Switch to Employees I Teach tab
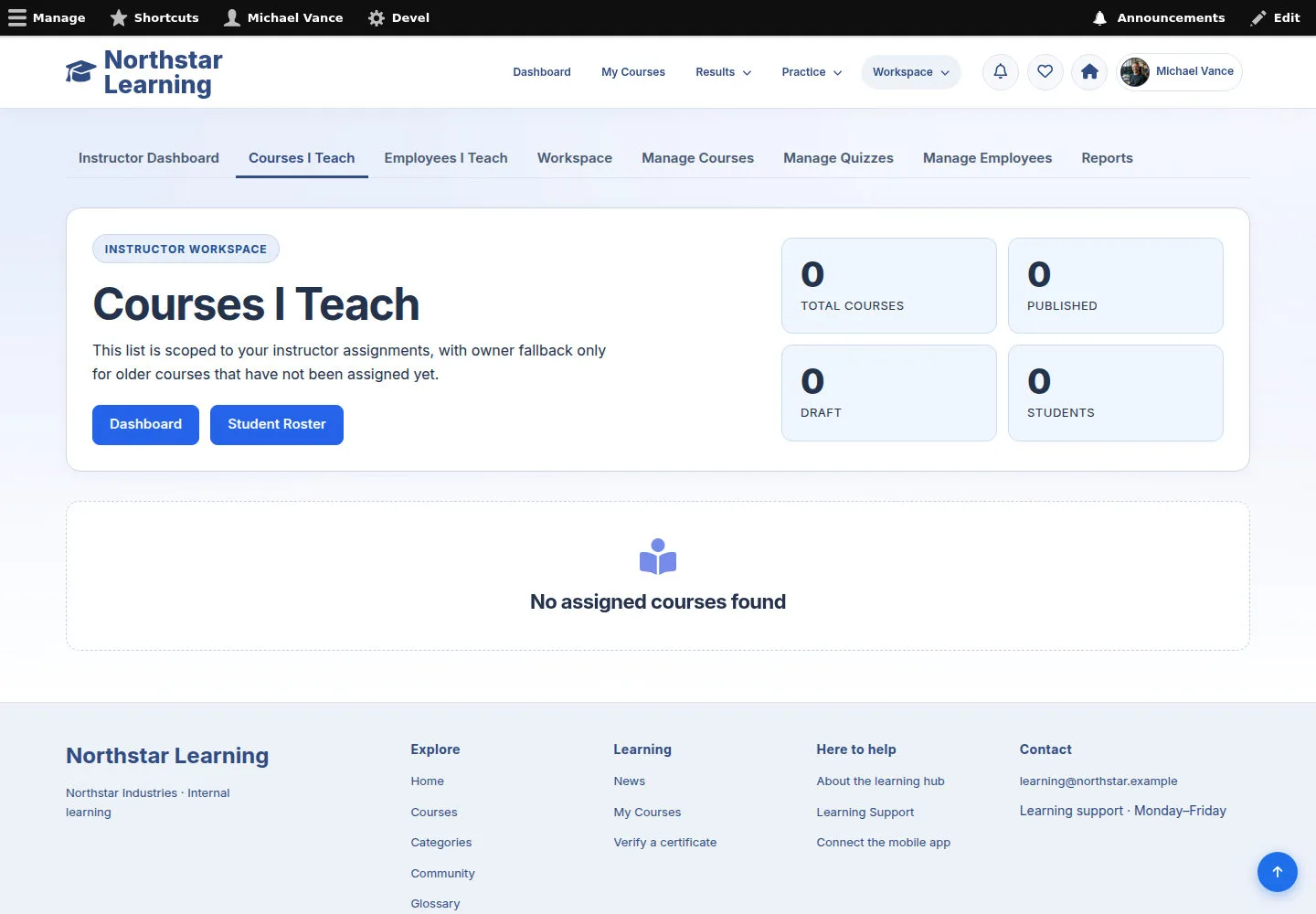1316x914 pixels. pos(446,158)
